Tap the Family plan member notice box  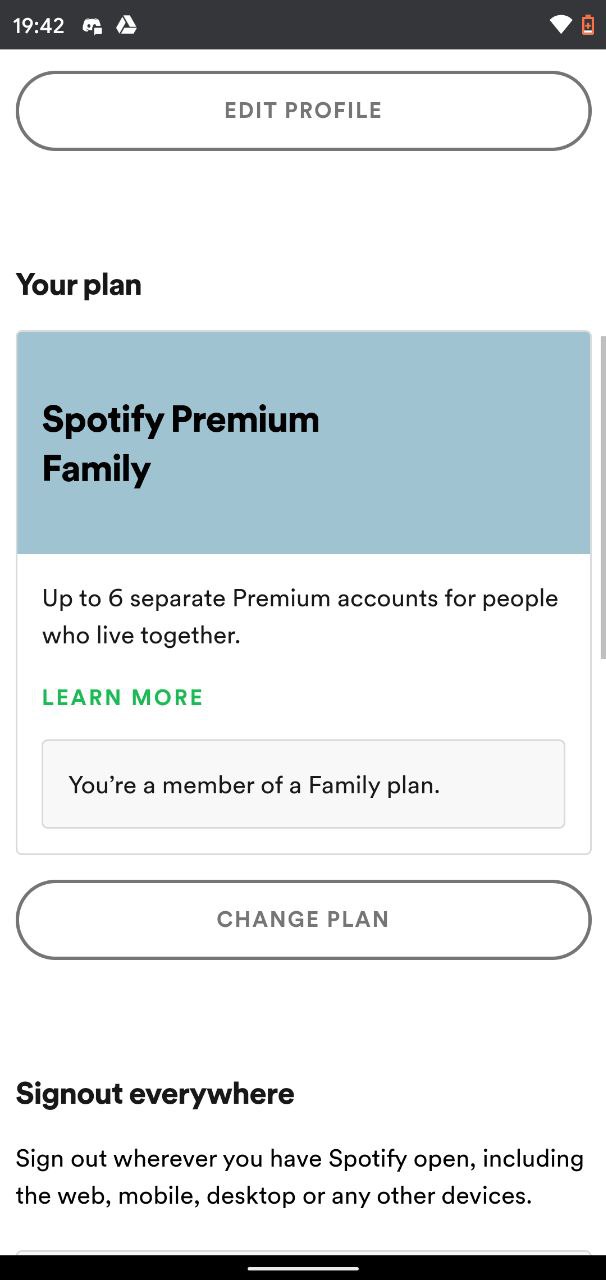point(303,784)
